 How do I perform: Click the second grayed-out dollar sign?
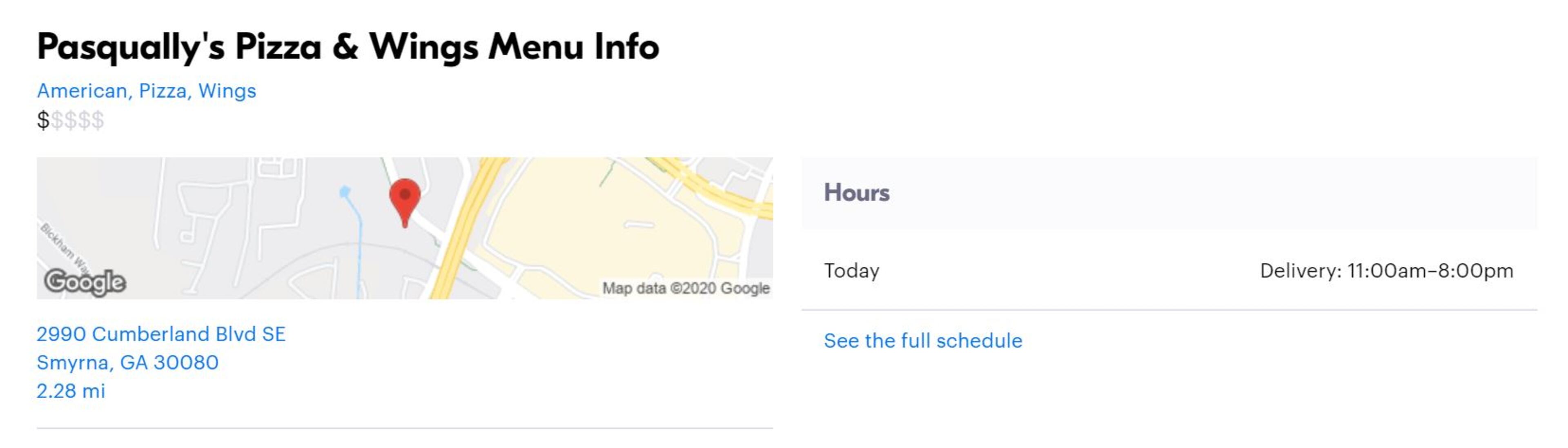point(58,120)
